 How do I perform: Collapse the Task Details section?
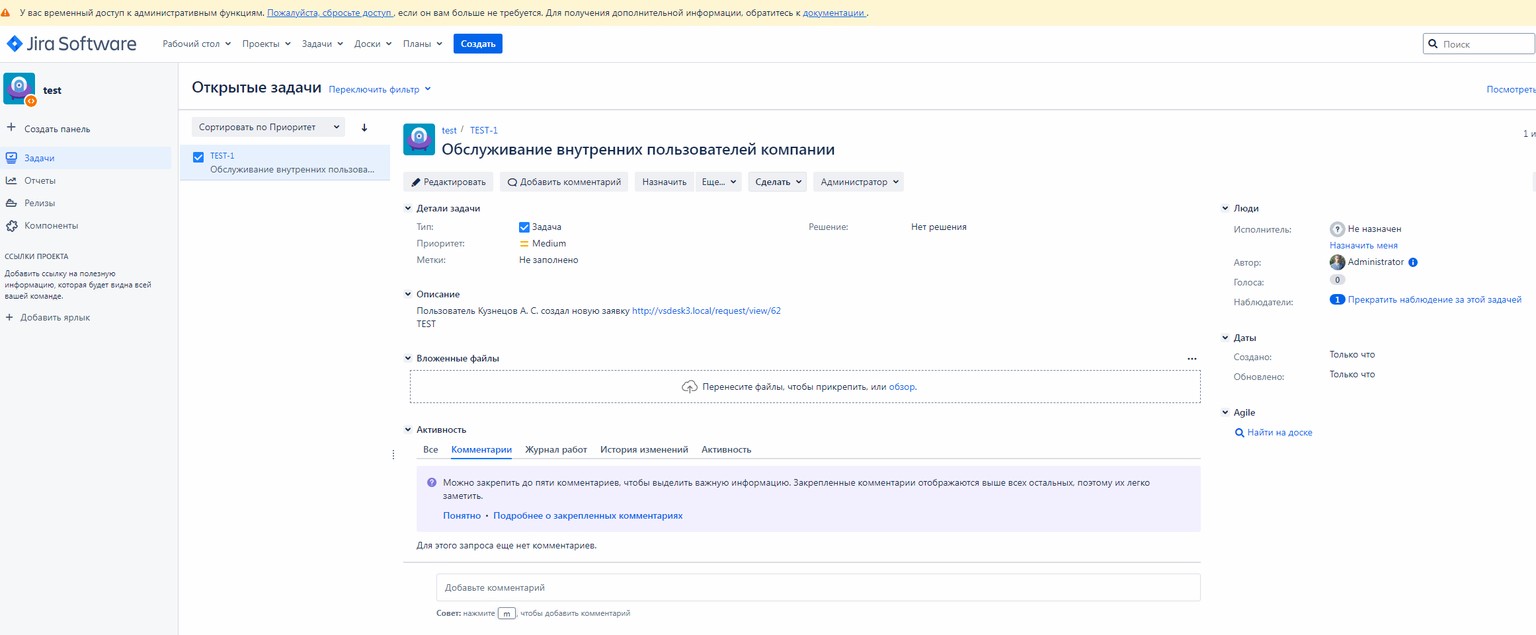(408, 209)
